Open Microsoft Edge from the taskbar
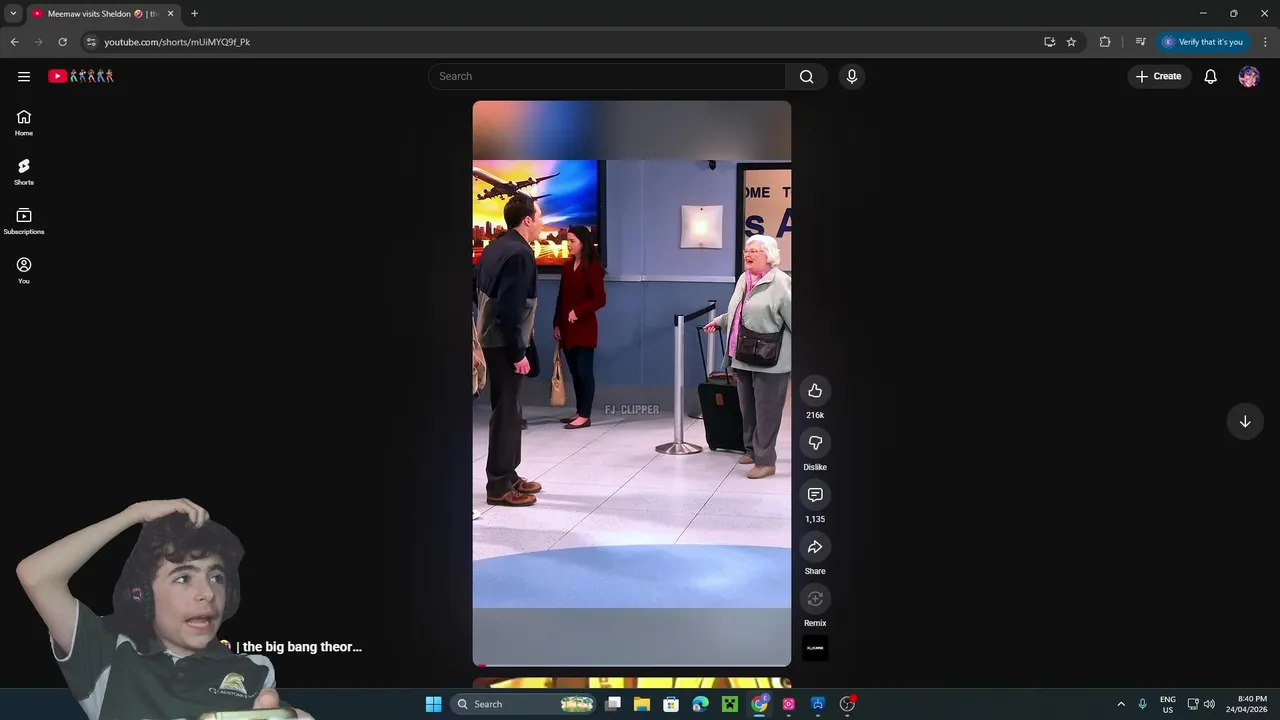The height and width of the screenshot is (720, 1280). [701, 704]
